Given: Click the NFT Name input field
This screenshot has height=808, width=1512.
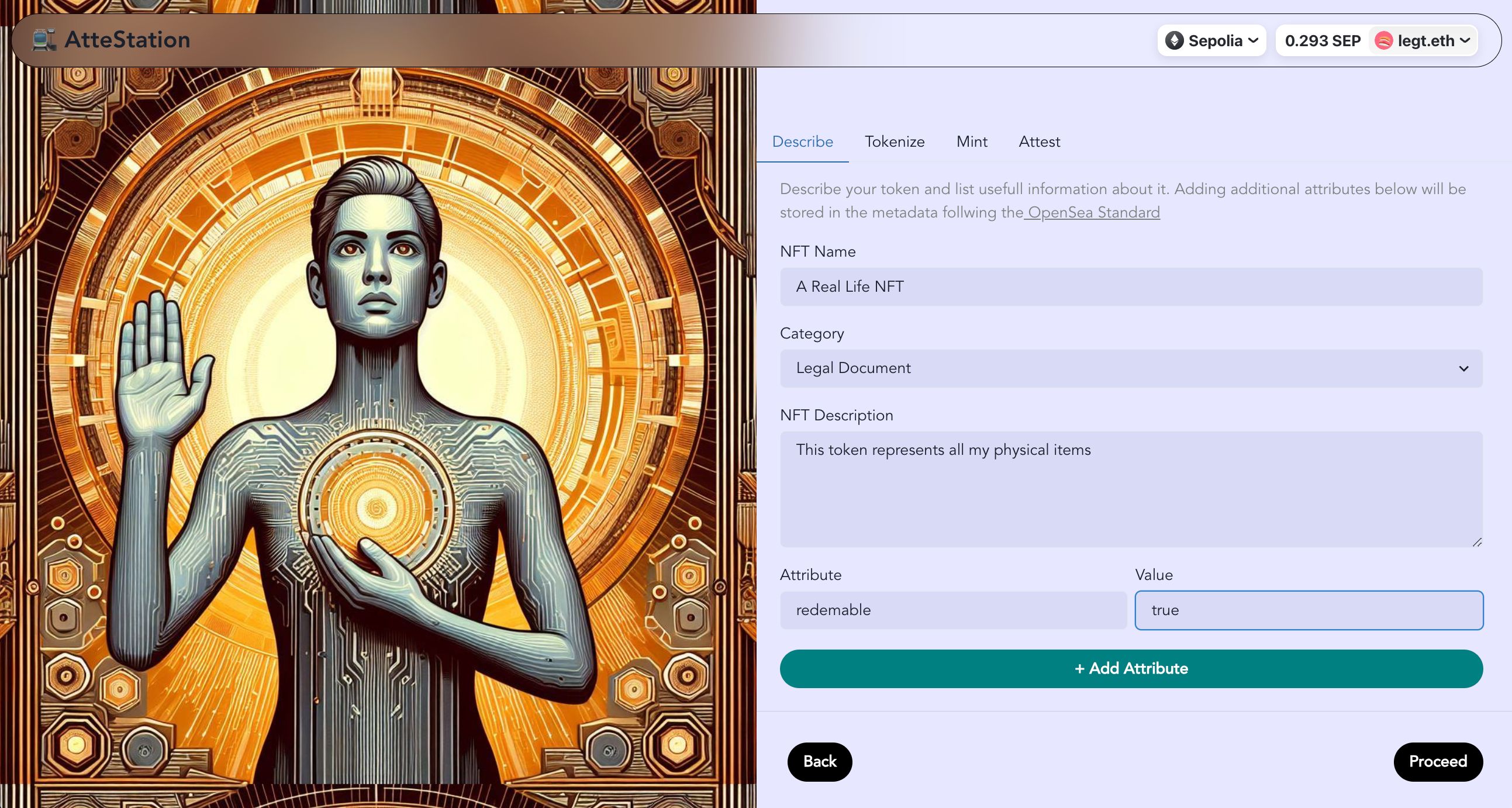Looking at the screenshot, I should [x=1131, y=286].
